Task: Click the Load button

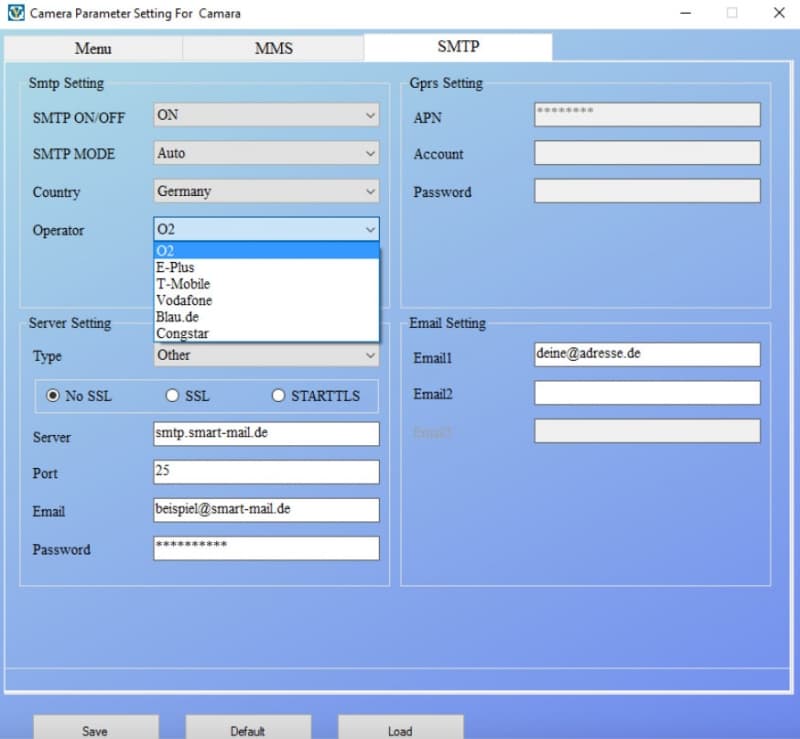Action: [401, 728]
